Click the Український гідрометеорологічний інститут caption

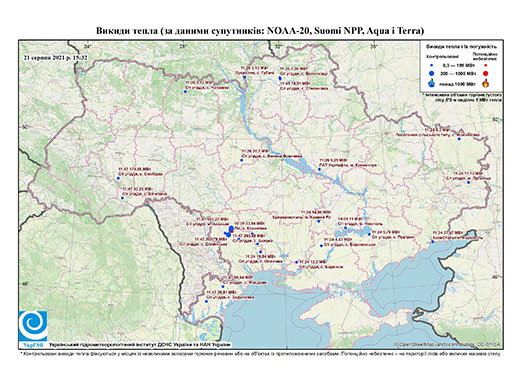click(140, 344)
